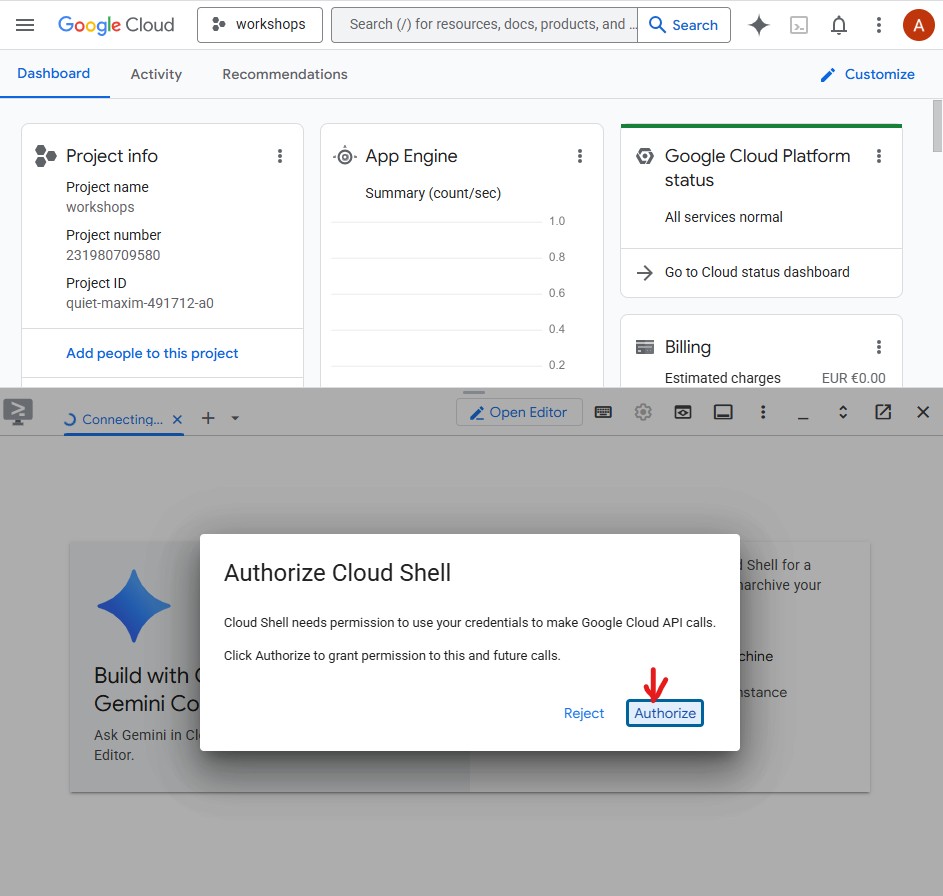This screenshot has width=943, height=896.
Task: Switch to the Dashboard tab
Action: click(54, 73)
